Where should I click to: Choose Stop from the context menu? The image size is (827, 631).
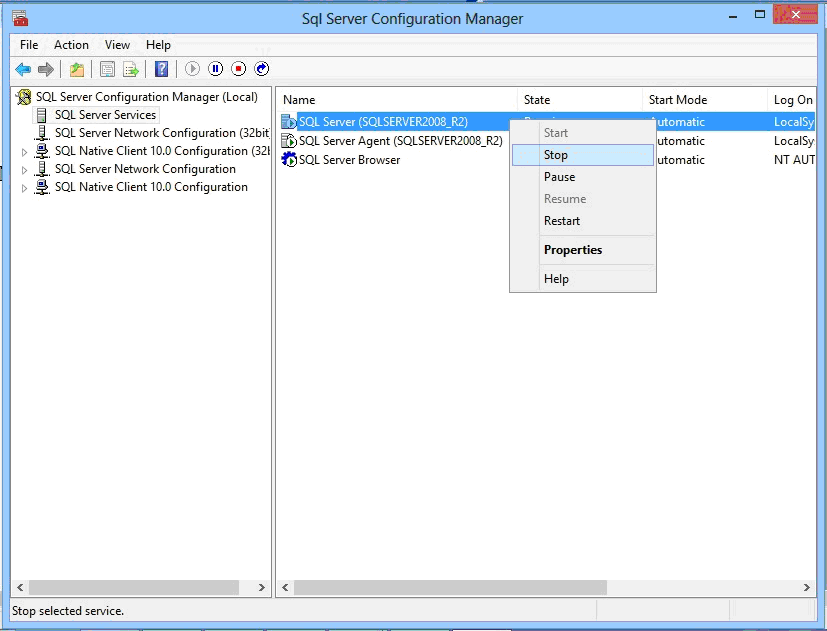pos(556,155)
